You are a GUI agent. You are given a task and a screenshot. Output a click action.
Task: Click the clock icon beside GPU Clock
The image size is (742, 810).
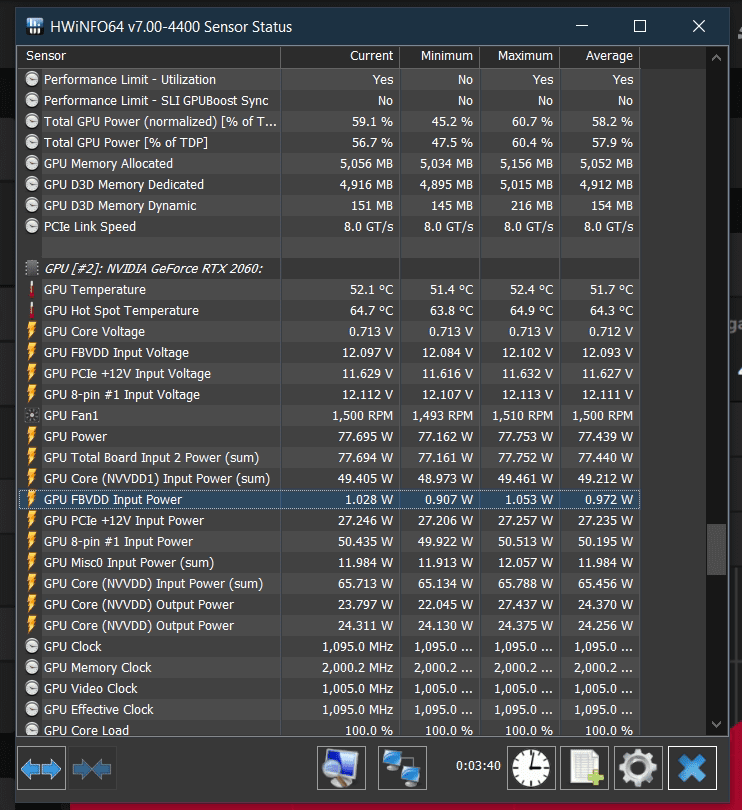pos(32,646)
